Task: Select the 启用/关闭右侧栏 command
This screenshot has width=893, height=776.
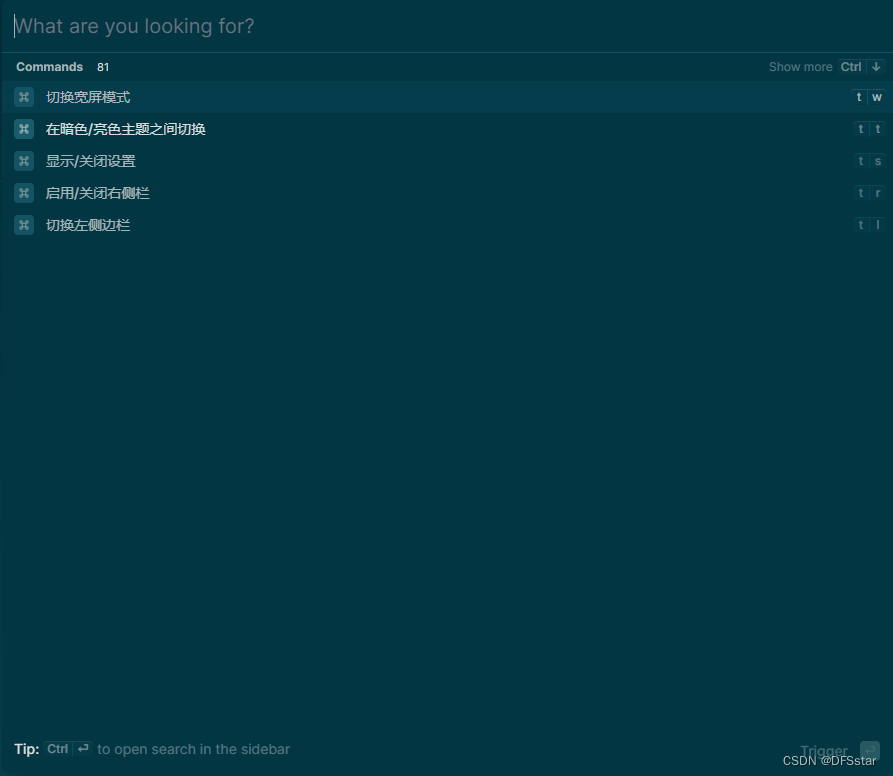Action: point(446,193)
